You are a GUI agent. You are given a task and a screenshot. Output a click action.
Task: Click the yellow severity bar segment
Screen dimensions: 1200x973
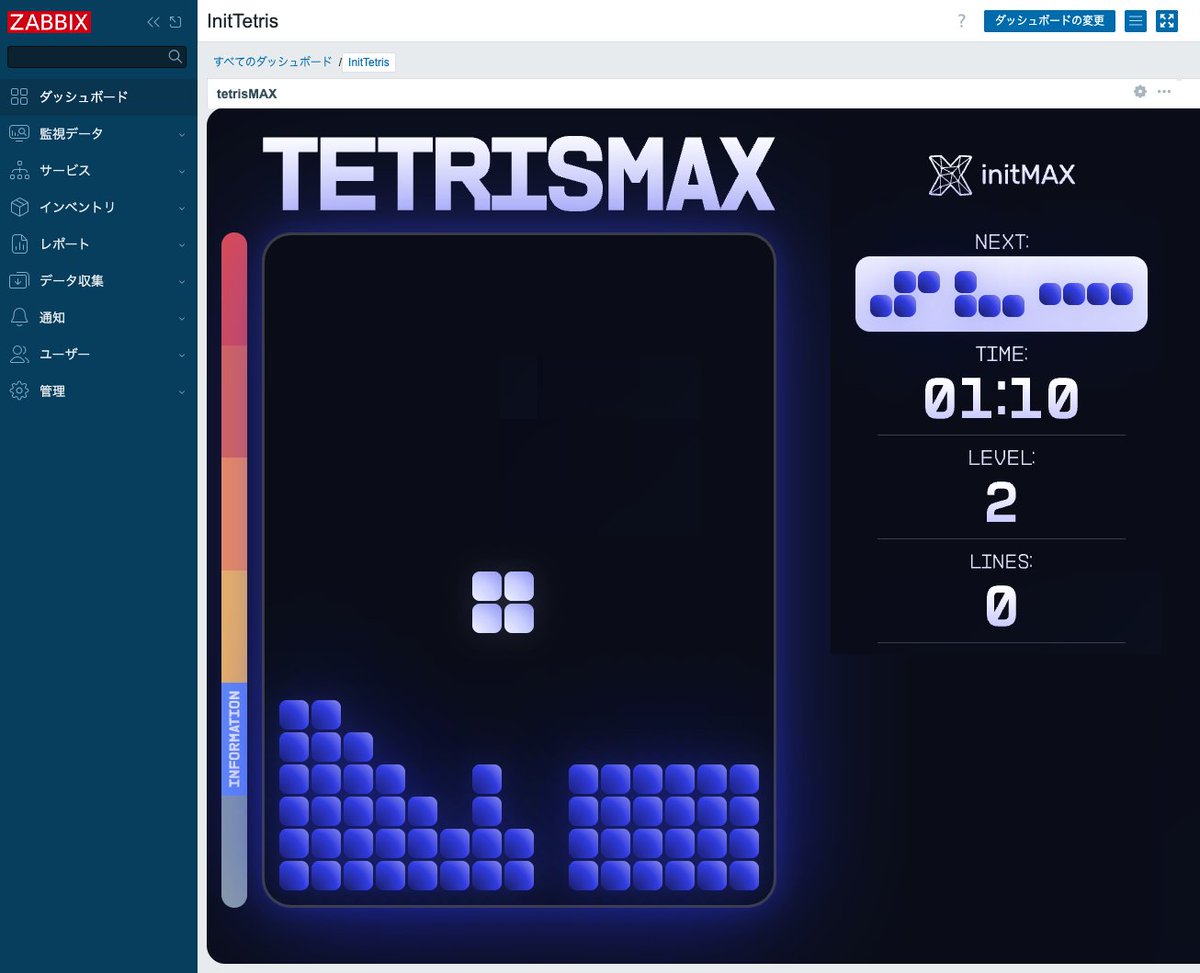pyautogui.click(x=234, y=627)
